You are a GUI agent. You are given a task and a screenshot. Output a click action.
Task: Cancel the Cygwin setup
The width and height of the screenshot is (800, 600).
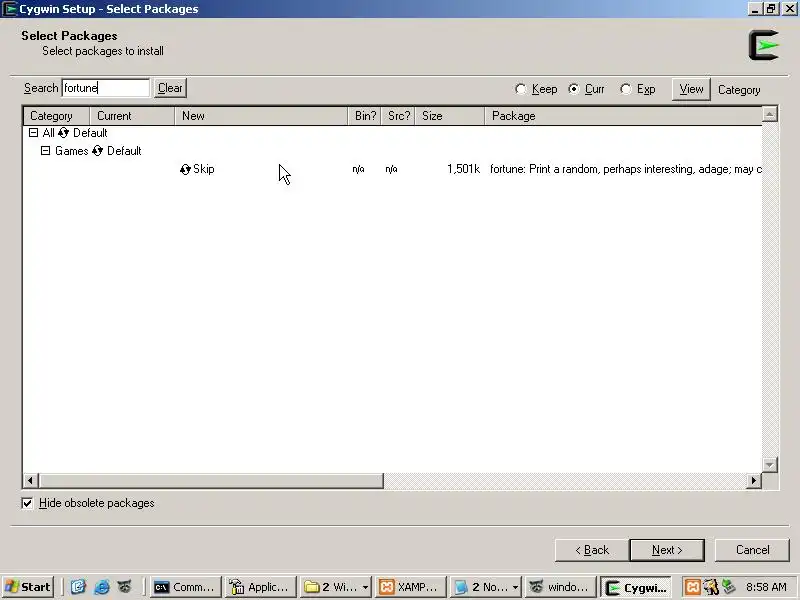pos(752,550)
